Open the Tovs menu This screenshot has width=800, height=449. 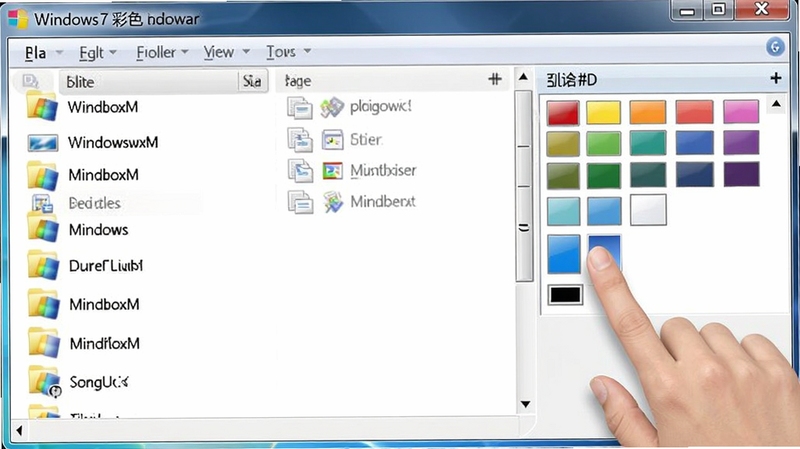[x=281, y=52]
